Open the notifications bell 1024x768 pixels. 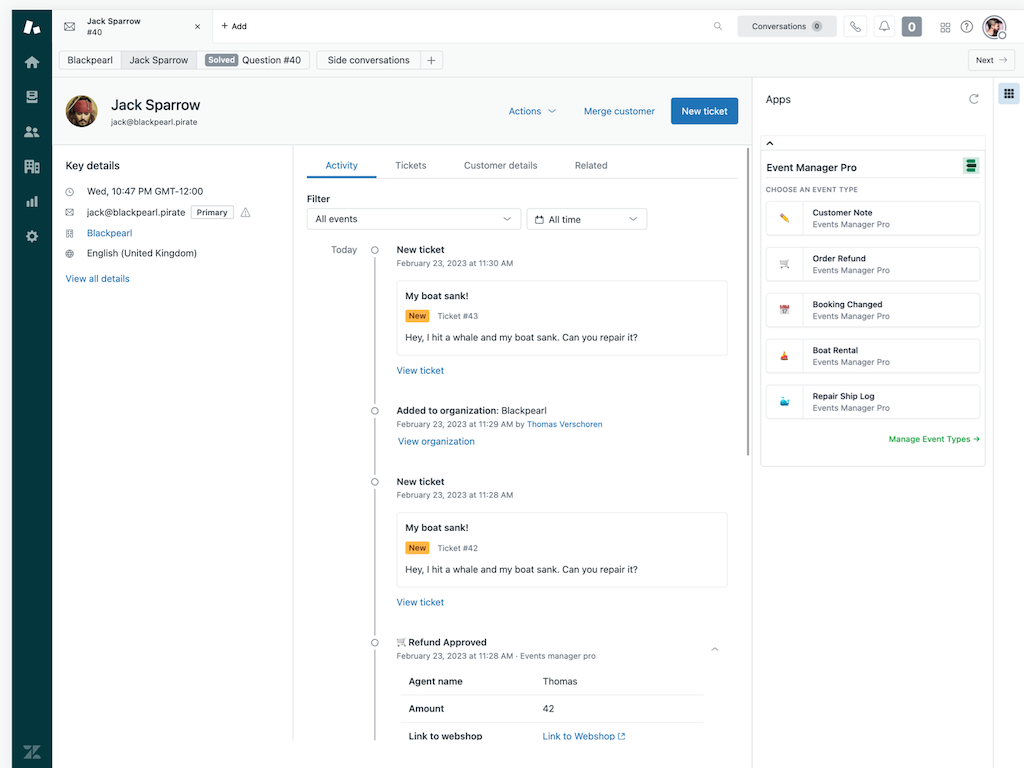(884, 26)
